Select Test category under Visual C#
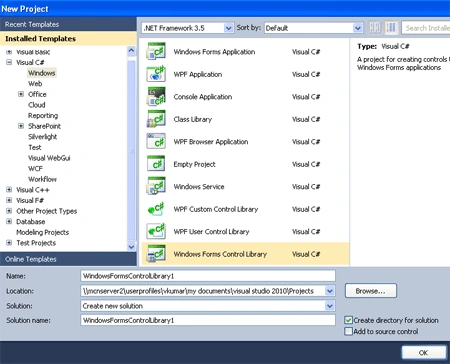 [x=35, y=147]
